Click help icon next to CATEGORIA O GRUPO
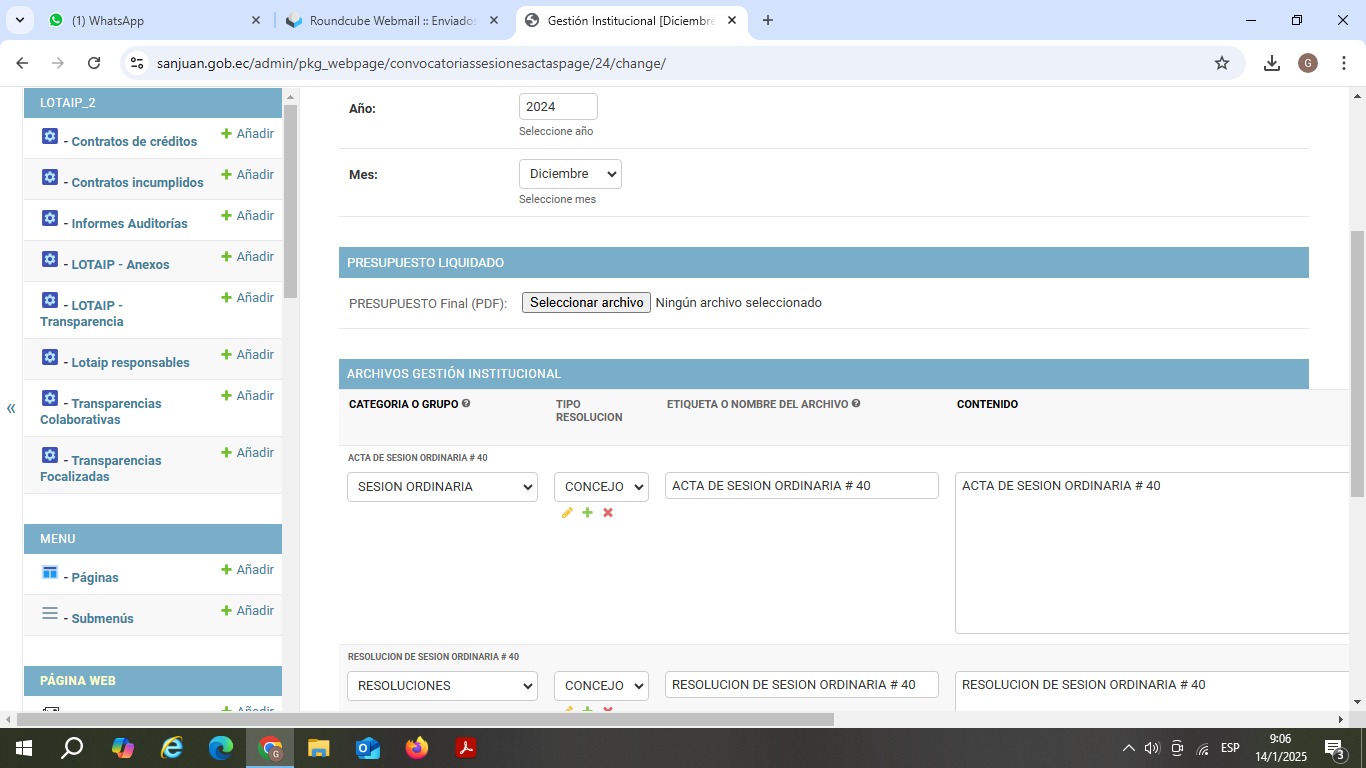 point(466,404)
